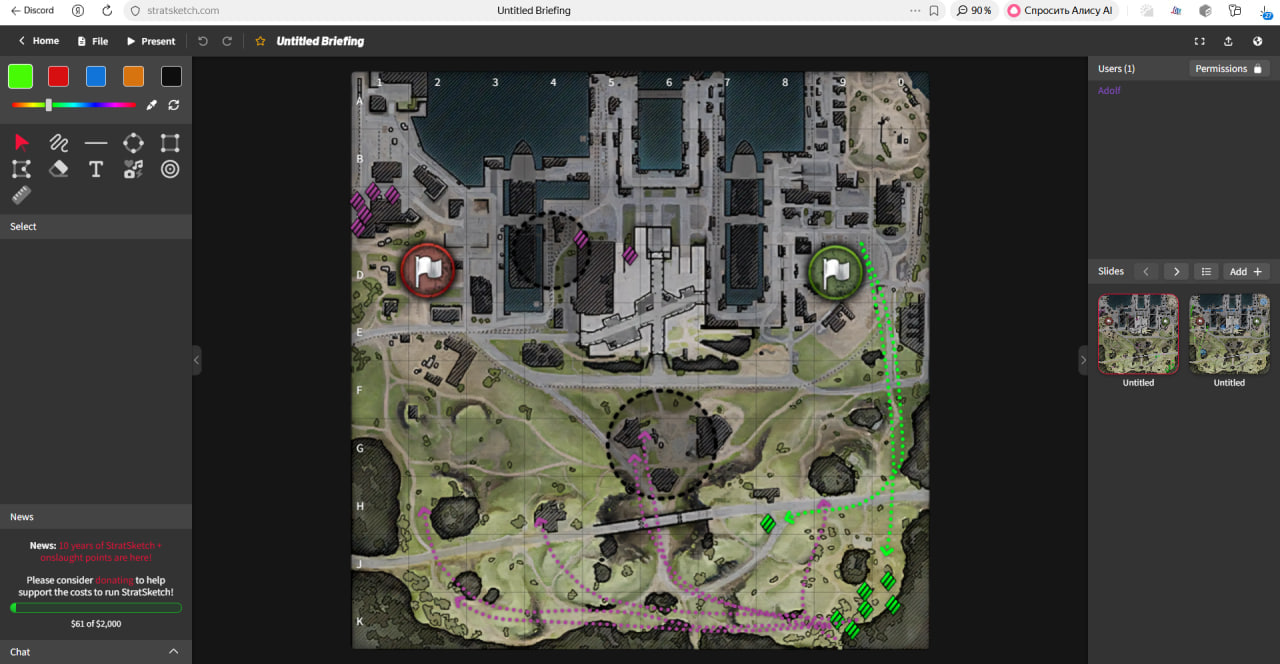
Task: Enter fullscreen mode
Action: (x=1199, y=41)
